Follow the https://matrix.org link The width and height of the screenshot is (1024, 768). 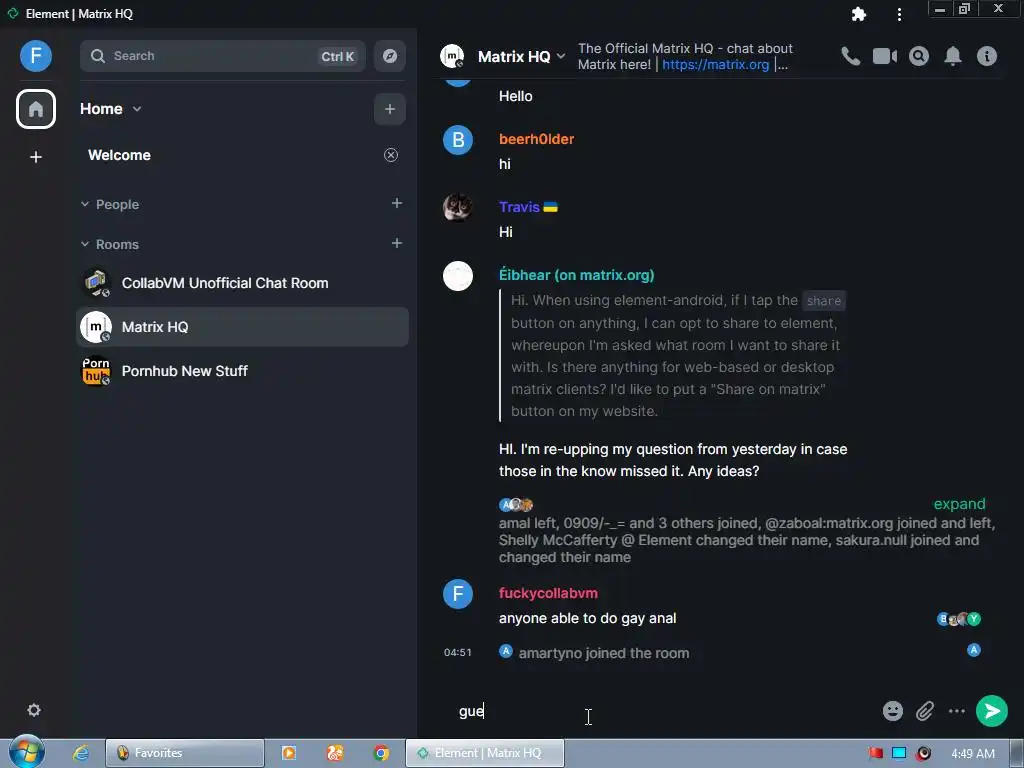[715, 65]
